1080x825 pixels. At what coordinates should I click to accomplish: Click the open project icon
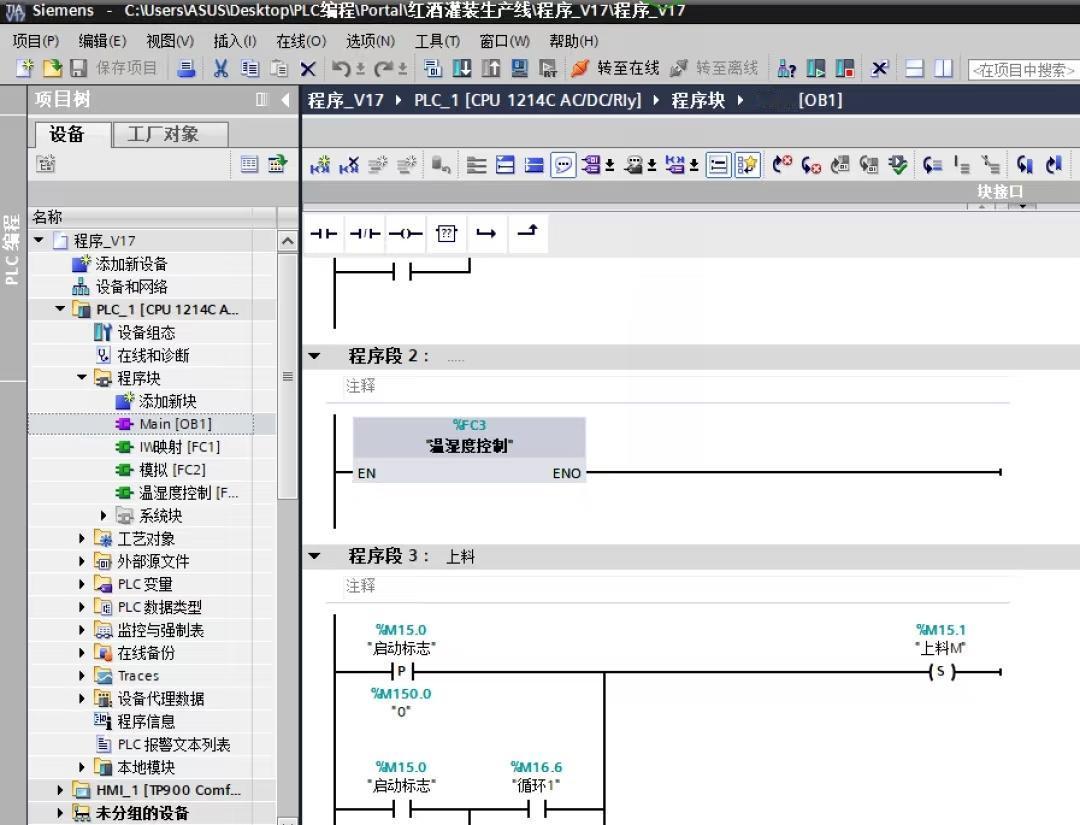[x=52, y=67]
